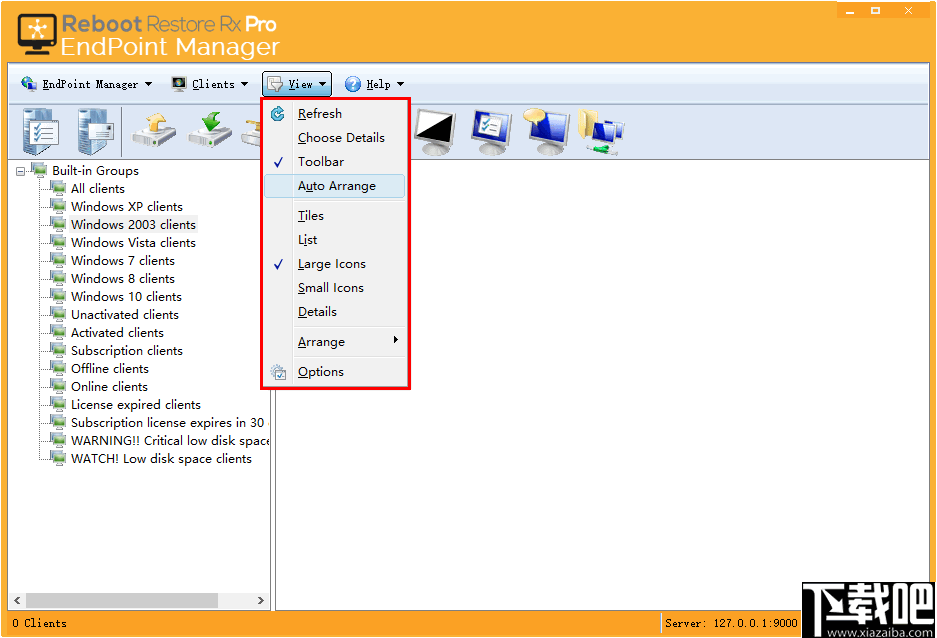Click the icon beside License expired clients
The image size is (937, 638).
tap(58, 404)
